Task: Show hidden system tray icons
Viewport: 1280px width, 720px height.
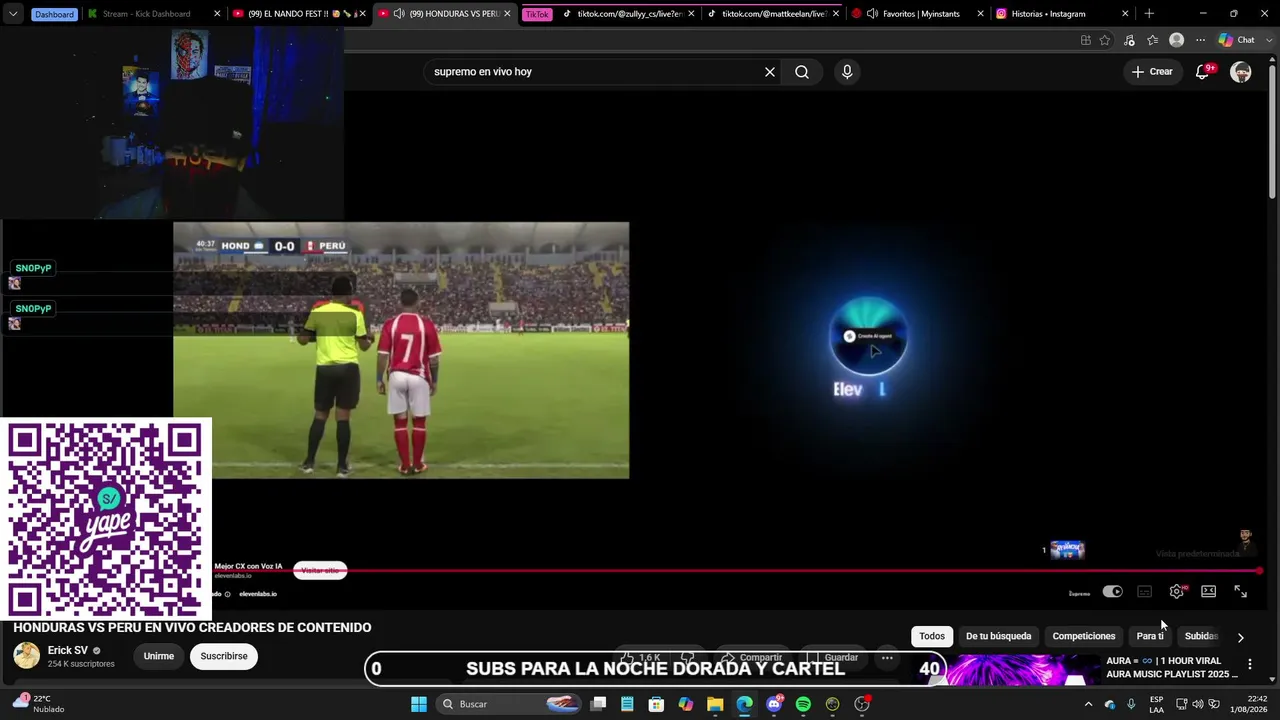Action: 1089,704
